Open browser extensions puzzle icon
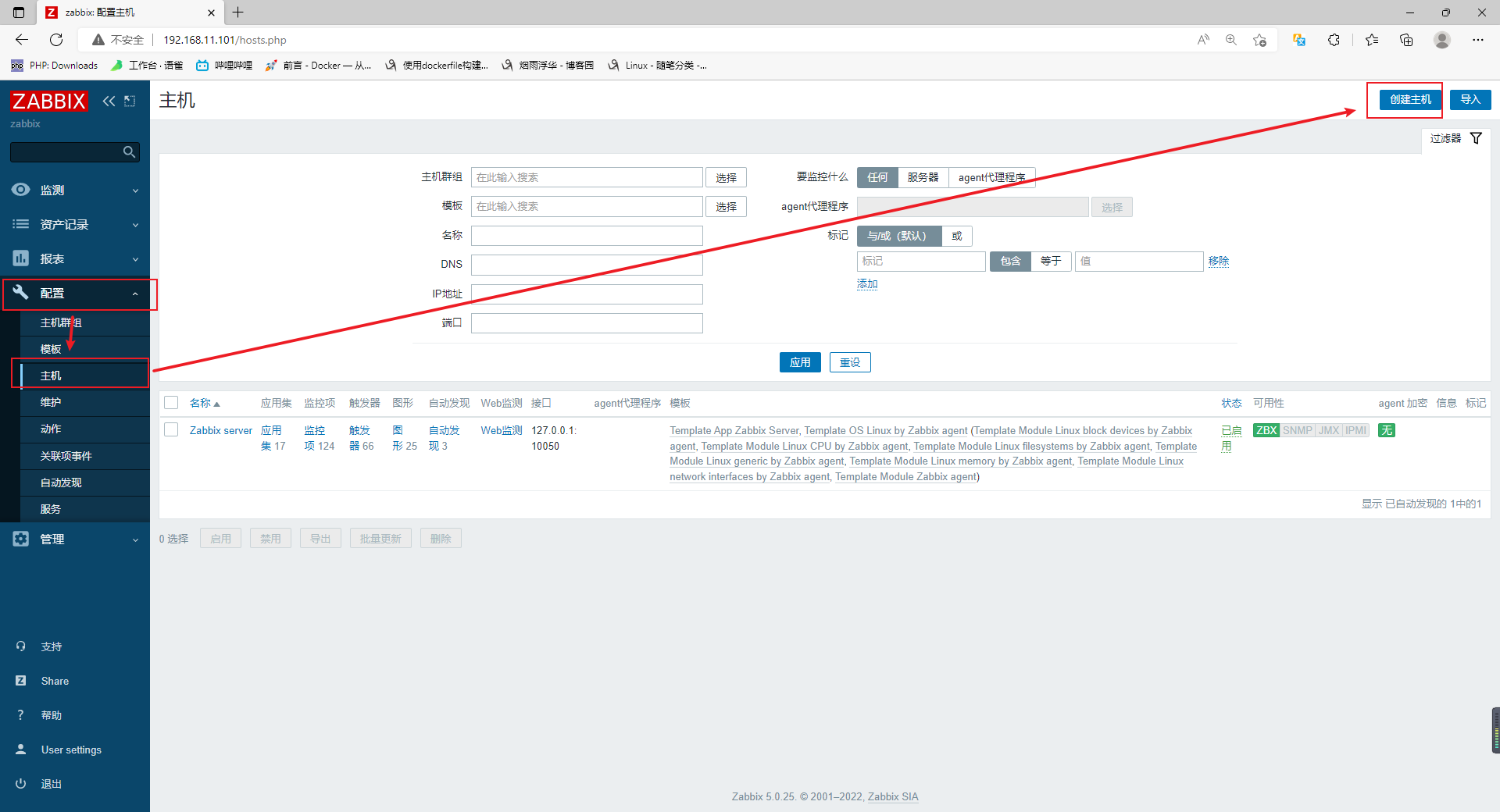The image size is (1500, 812). point(1334,40)
